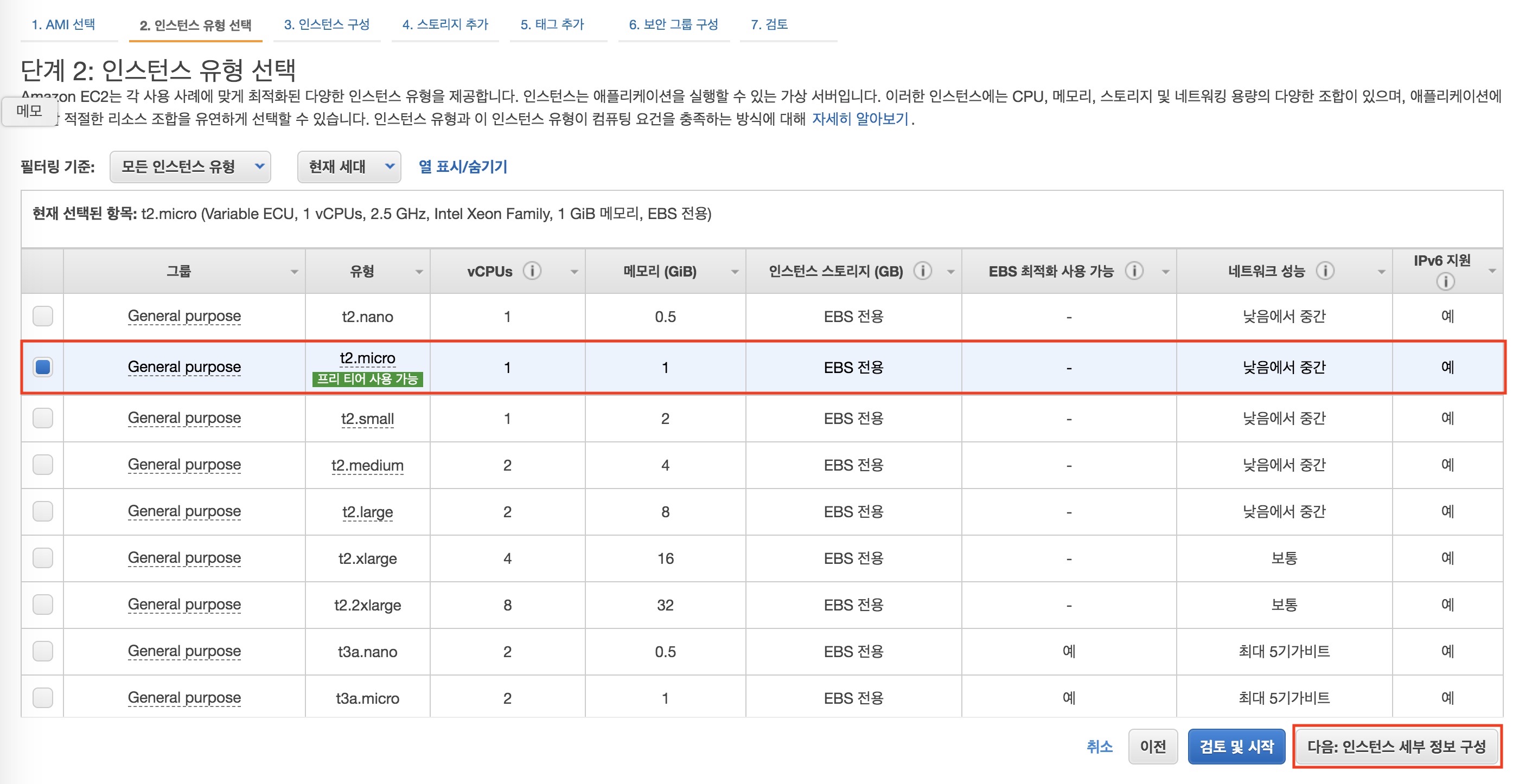Check the t2.xlarge instance checkbox
The width and height of the screenshot is (1519, 784).
42,558
